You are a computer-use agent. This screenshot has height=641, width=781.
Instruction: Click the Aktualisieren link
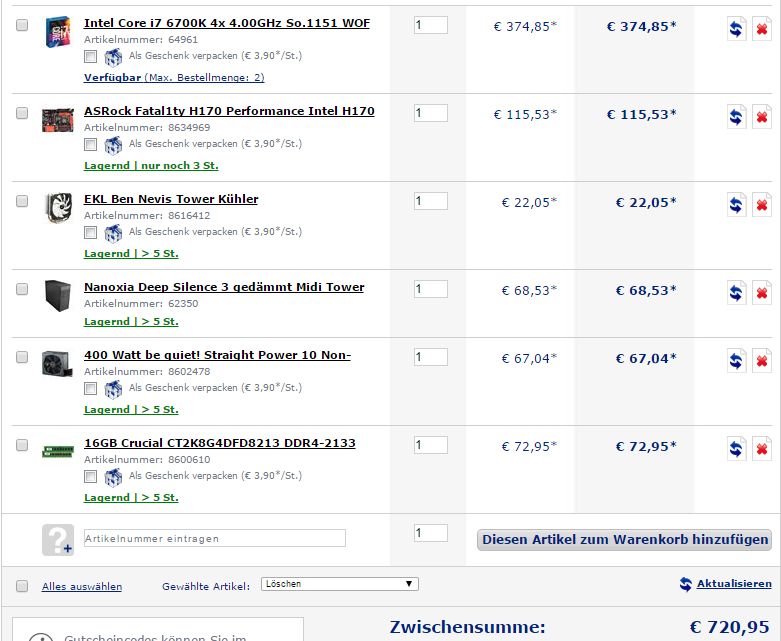coord(734,584)
